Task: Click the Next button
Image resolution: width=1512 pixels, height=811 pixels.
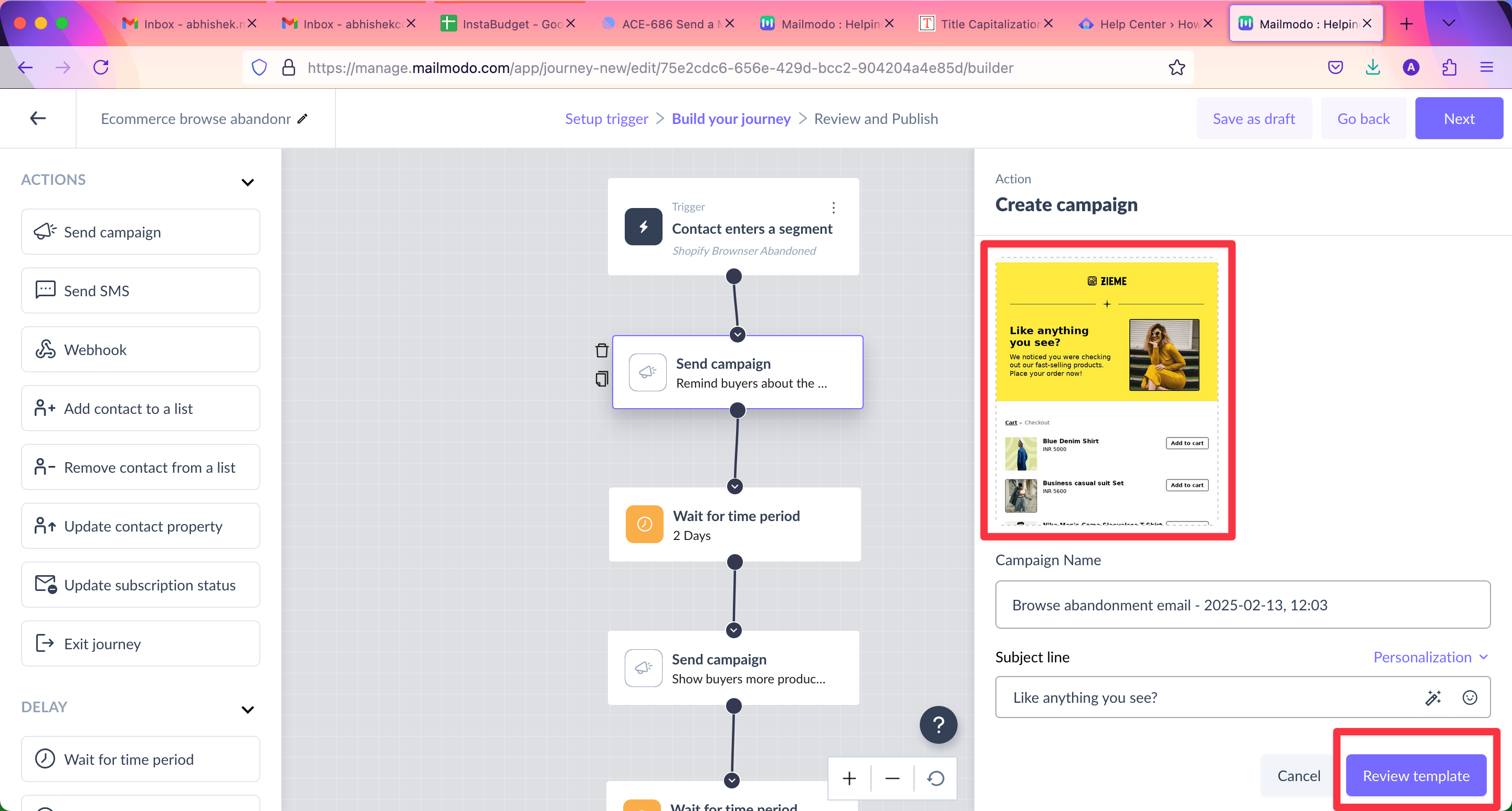Action: (1458, 119)
